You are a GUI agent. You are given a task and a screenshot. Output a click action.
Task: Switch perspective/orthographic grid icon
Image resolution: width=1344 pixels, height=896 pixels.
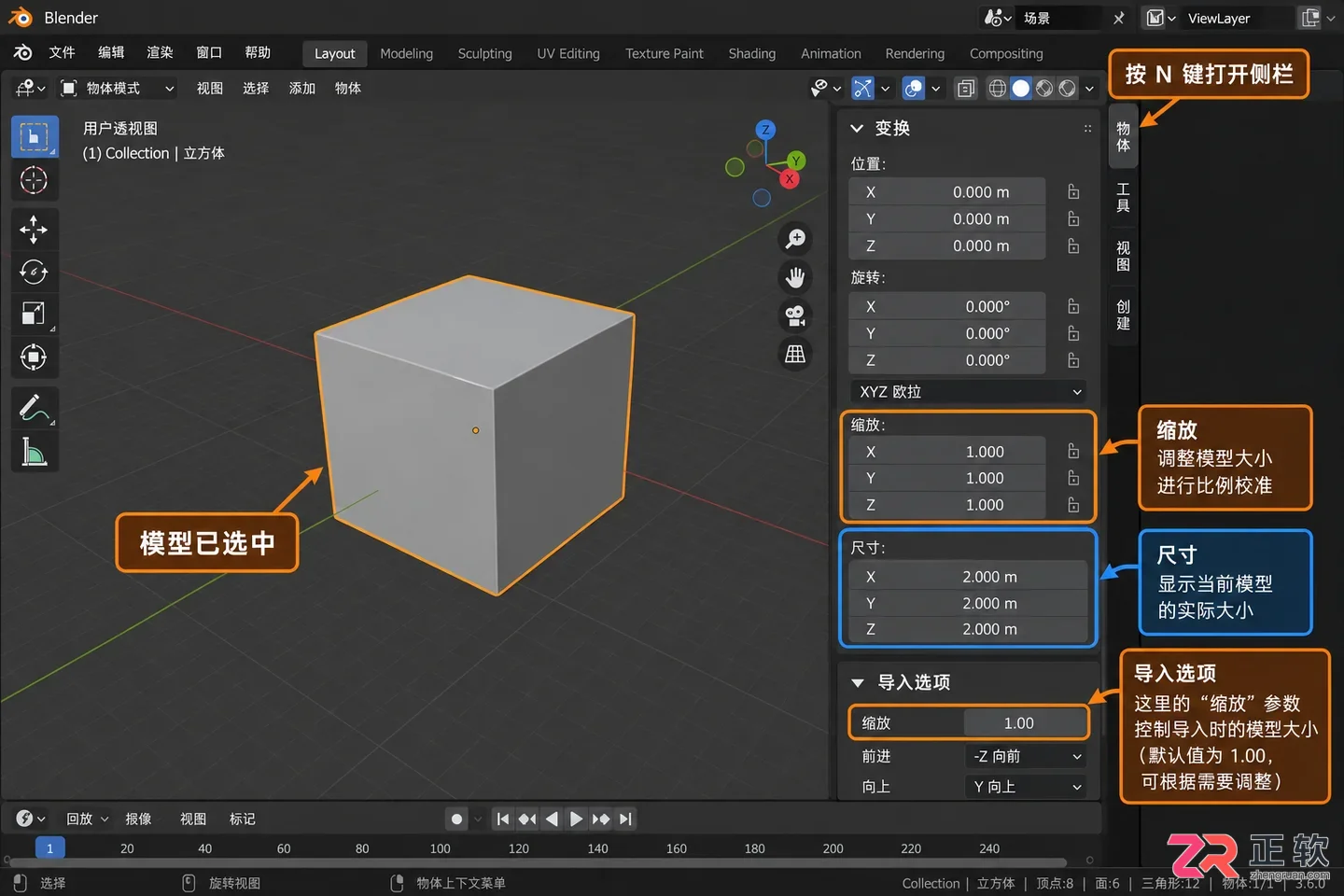pyautogui.click(x=795, y=354)
